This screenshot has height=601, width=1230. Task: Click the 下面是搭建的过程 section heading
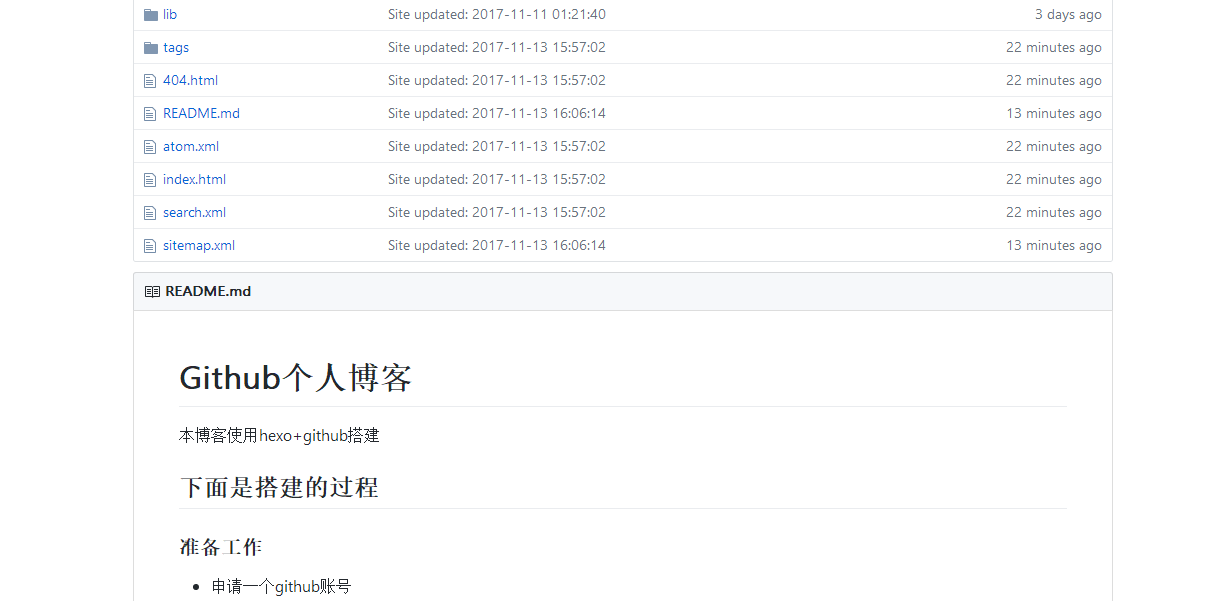pos(279,488)
